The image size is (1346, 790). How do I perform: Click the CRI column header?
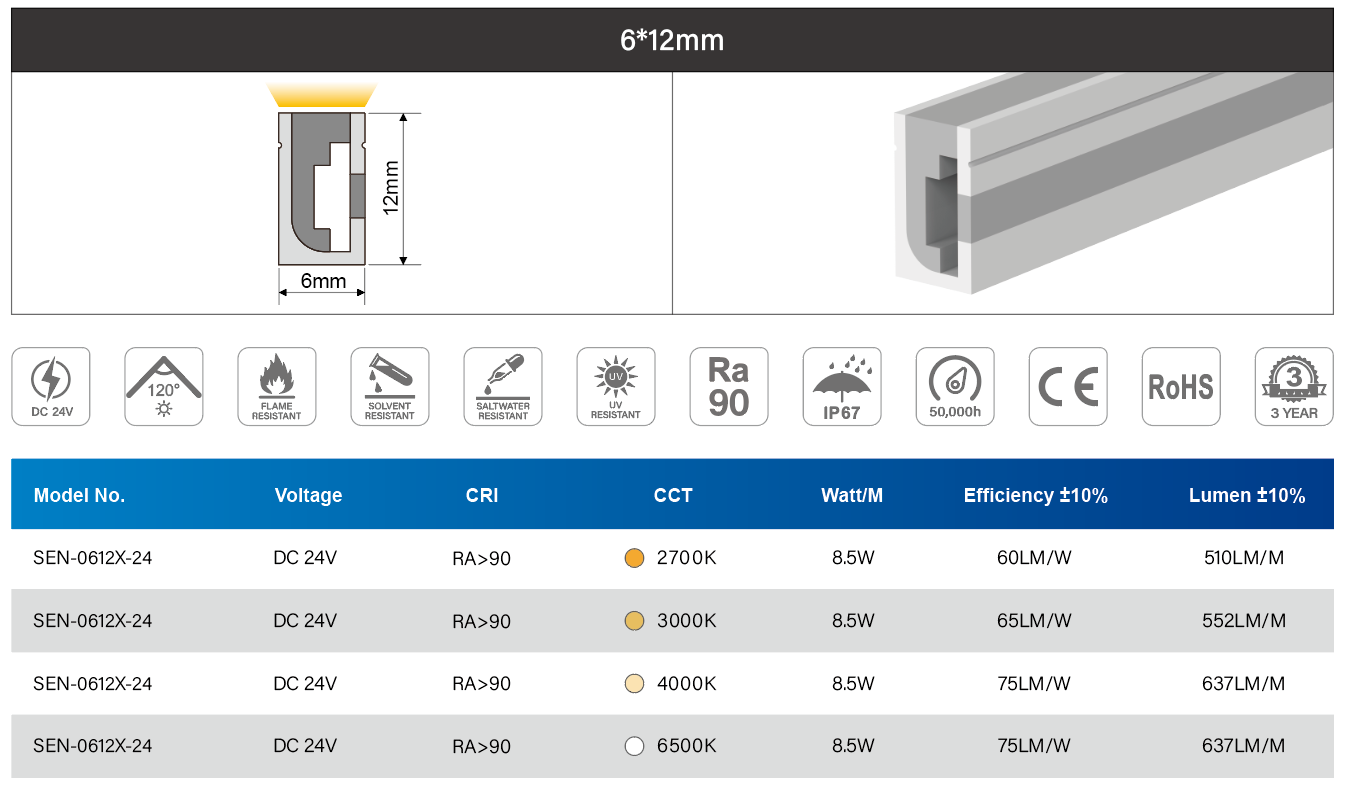click(x=482, y=495)
